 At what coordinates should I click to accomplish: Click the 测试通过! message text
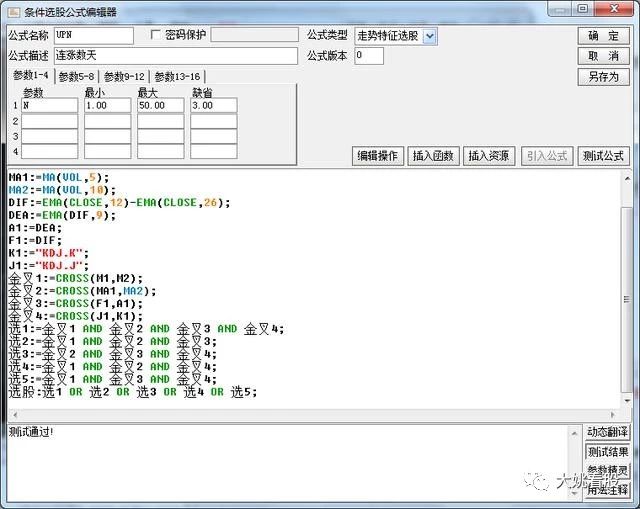click(31, 432)
